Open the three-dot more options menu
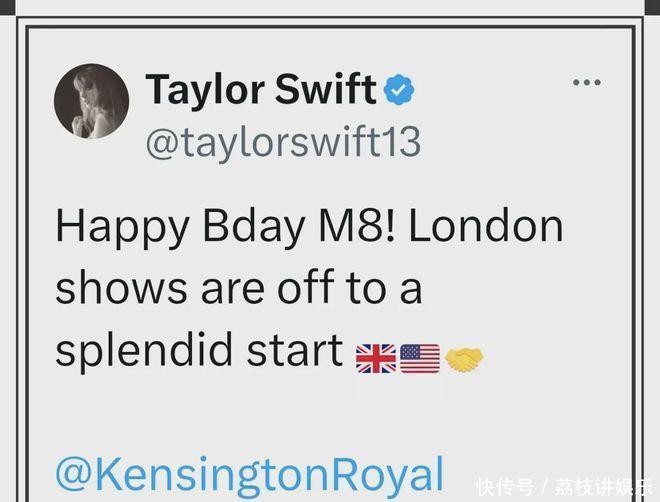This screenshot has width=660, height=502. point(587,82)
